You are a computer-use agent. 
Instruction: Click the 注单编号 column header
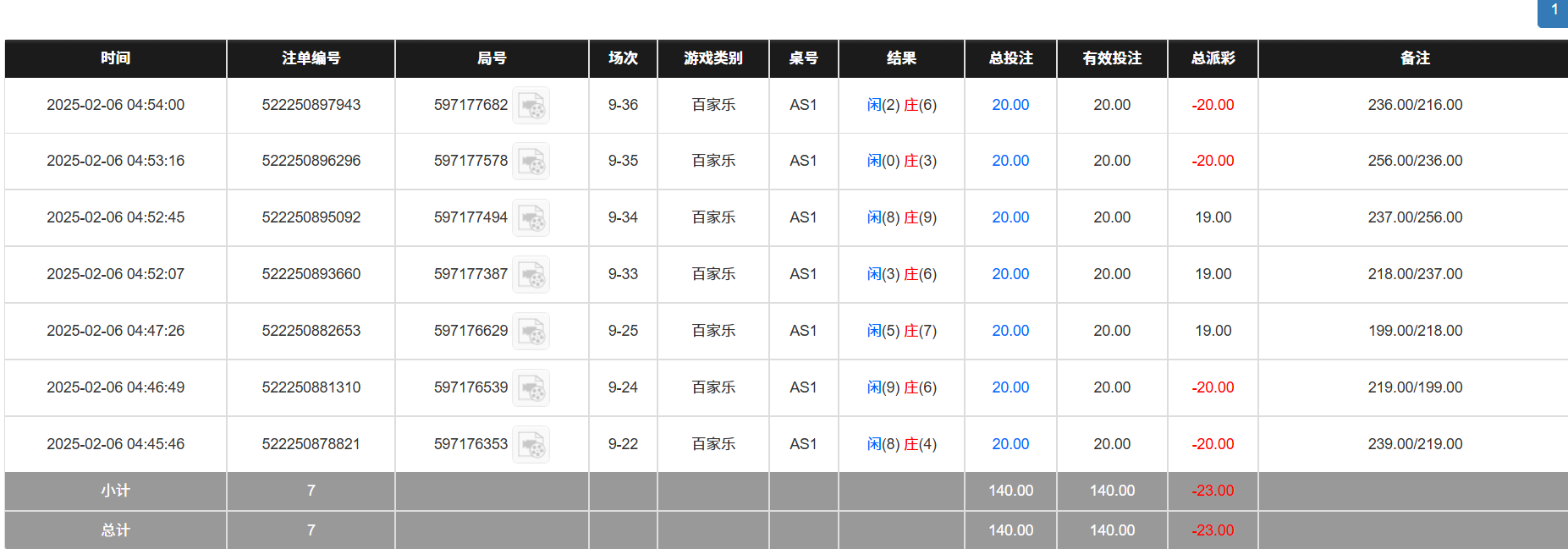(311, 58)
